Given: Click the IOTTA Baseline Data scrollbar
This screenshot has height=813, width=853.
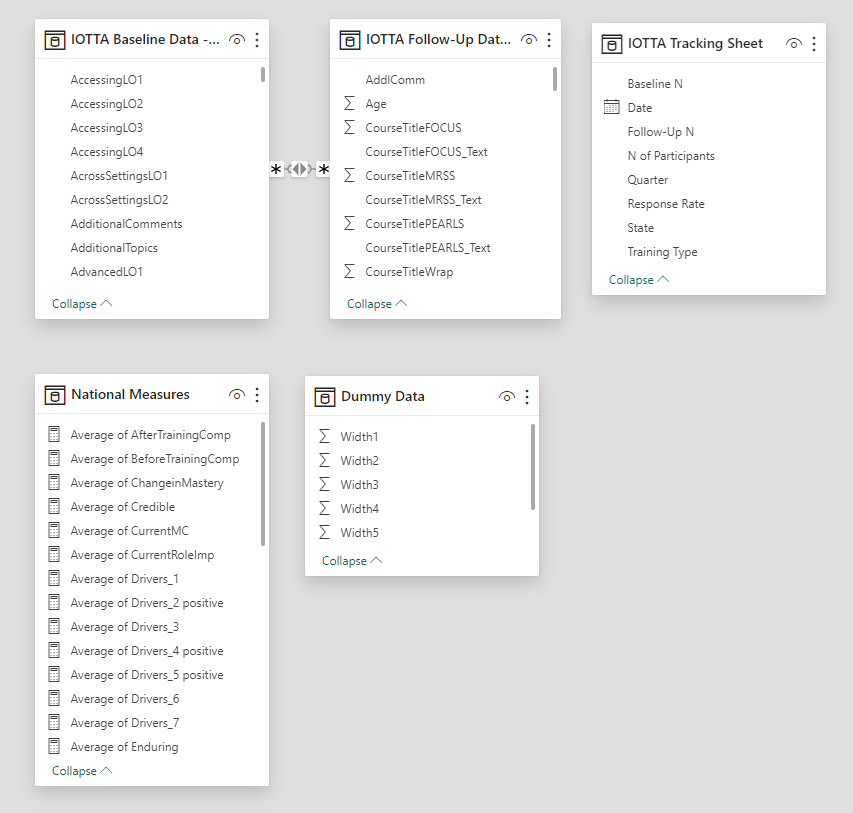Looking at the screenshot, I should point(263,75).
